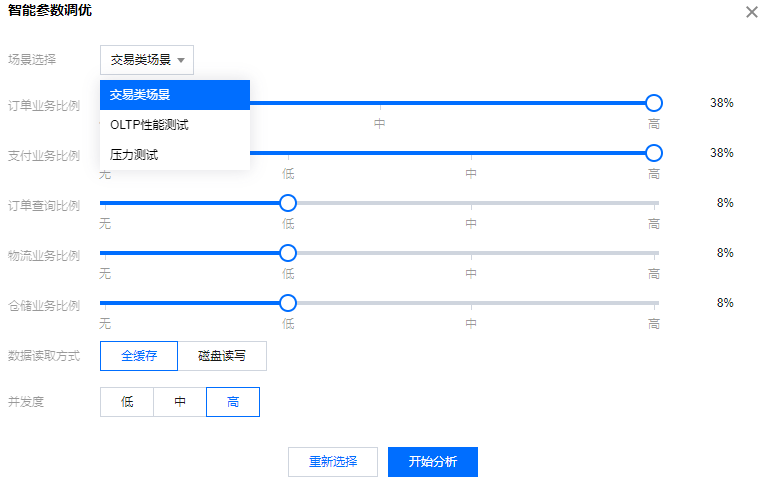762x484 pixels.
Task: Click the 订单查询比例 slider handle
Action: coord(288,203)
